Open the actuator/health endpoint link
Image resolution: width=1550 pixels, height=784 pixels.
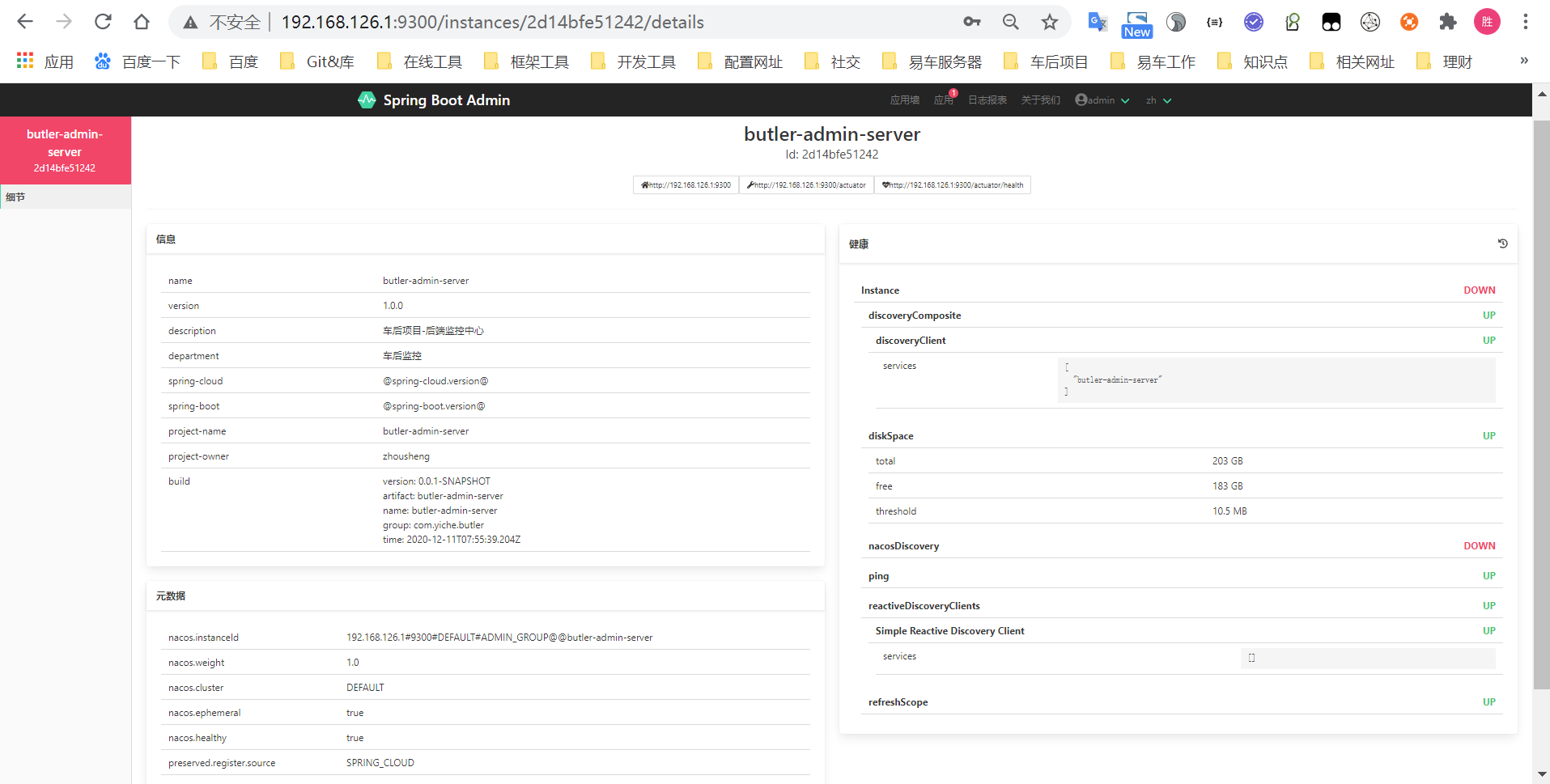(x=953, y=184)
